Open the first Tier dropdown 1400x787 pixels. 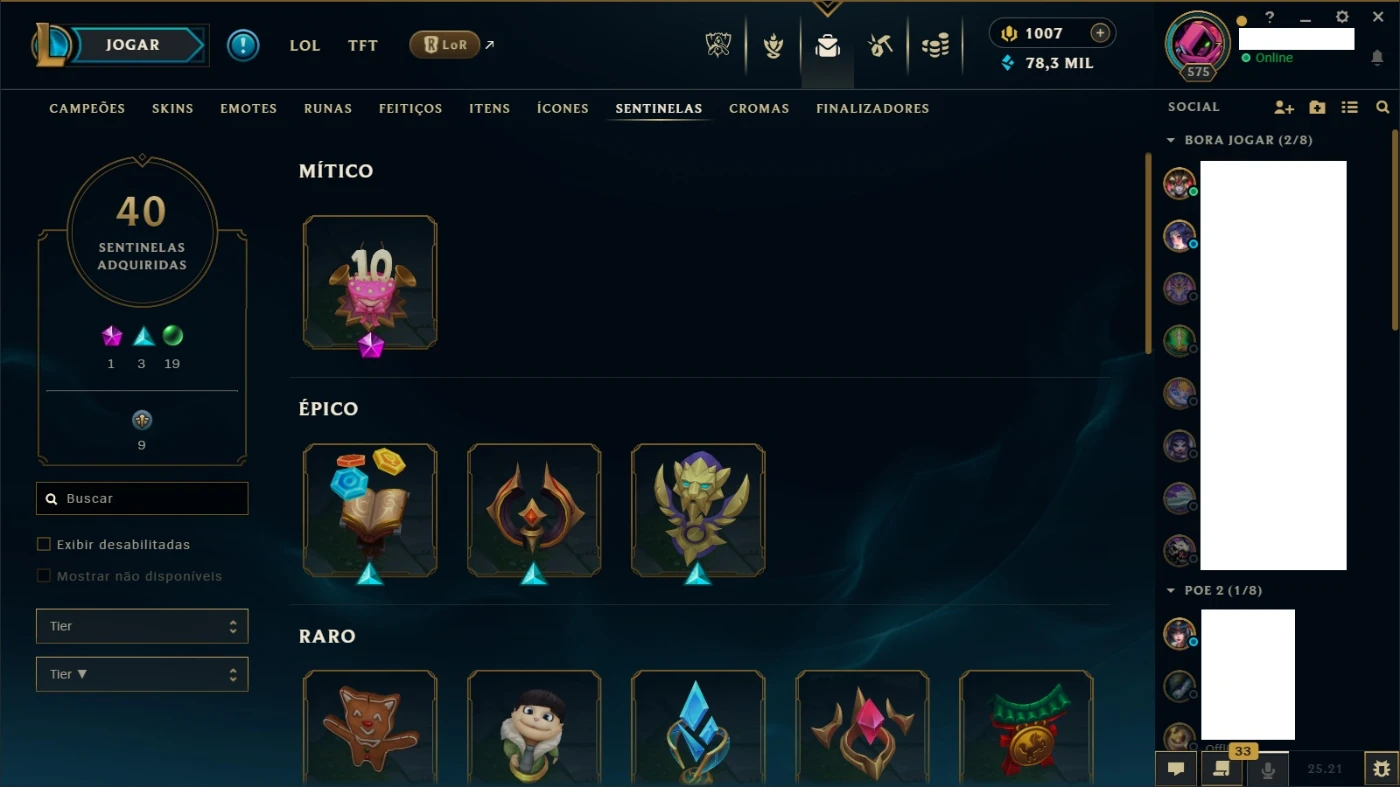tap(142, 626)
